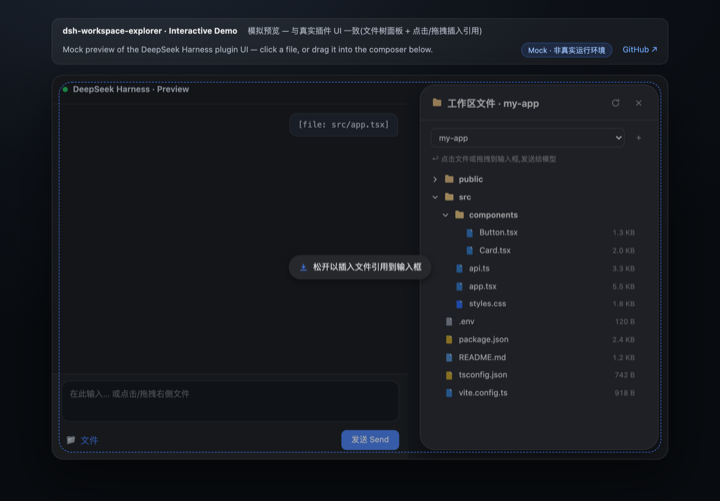The image size is (720, 501).
Task: Click the Button.tsx file icon
Action: 469,233
